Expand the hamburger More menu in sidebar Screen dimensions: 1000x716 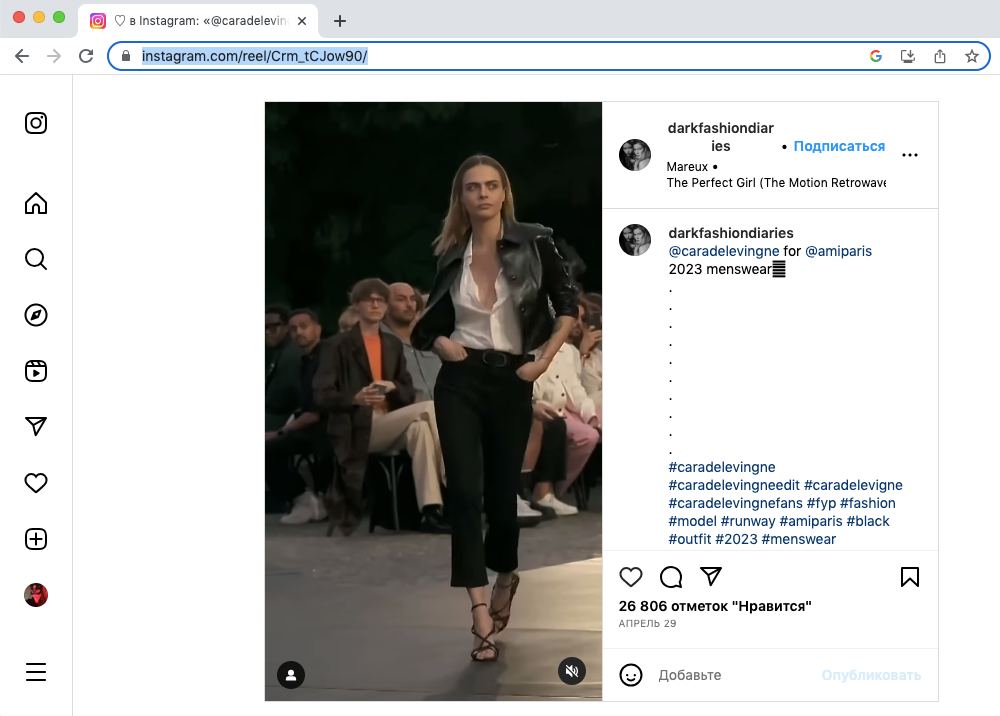[x=36, y=672]
